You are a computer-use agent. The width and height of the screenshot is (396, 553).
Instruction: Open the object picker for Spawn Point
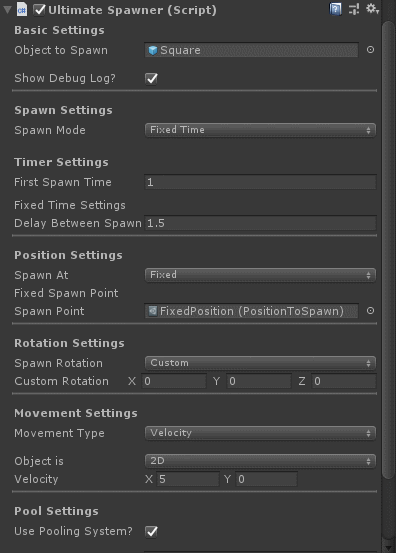point(370,311)
